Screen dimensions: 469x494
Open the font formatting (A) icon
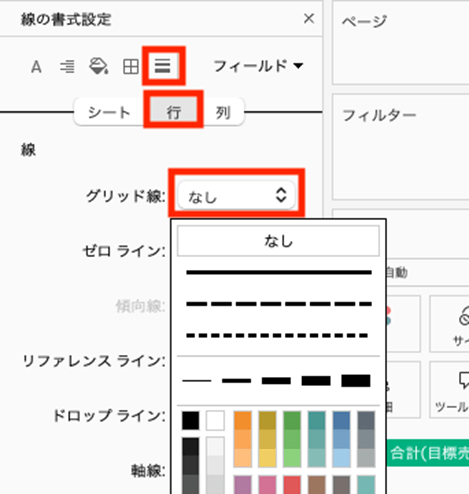tap(36, 67)
